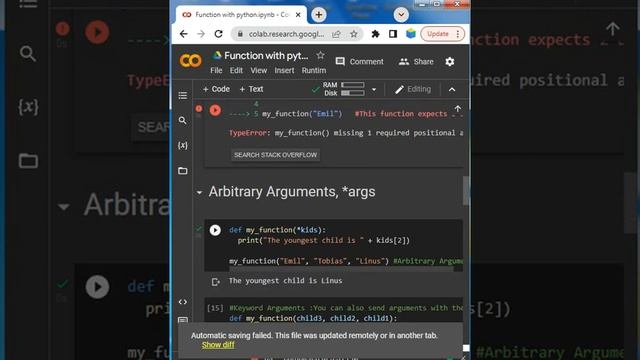Viewport: 640px width, 360px height.
Task: Click the Share button
Action: [x=416, y=62]
